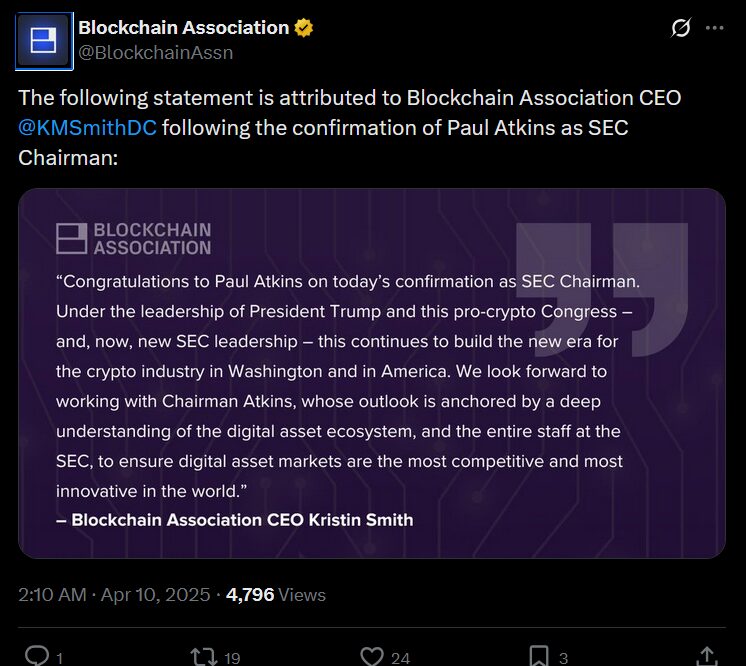Open the Grok explain-post icon

(681, 28)
